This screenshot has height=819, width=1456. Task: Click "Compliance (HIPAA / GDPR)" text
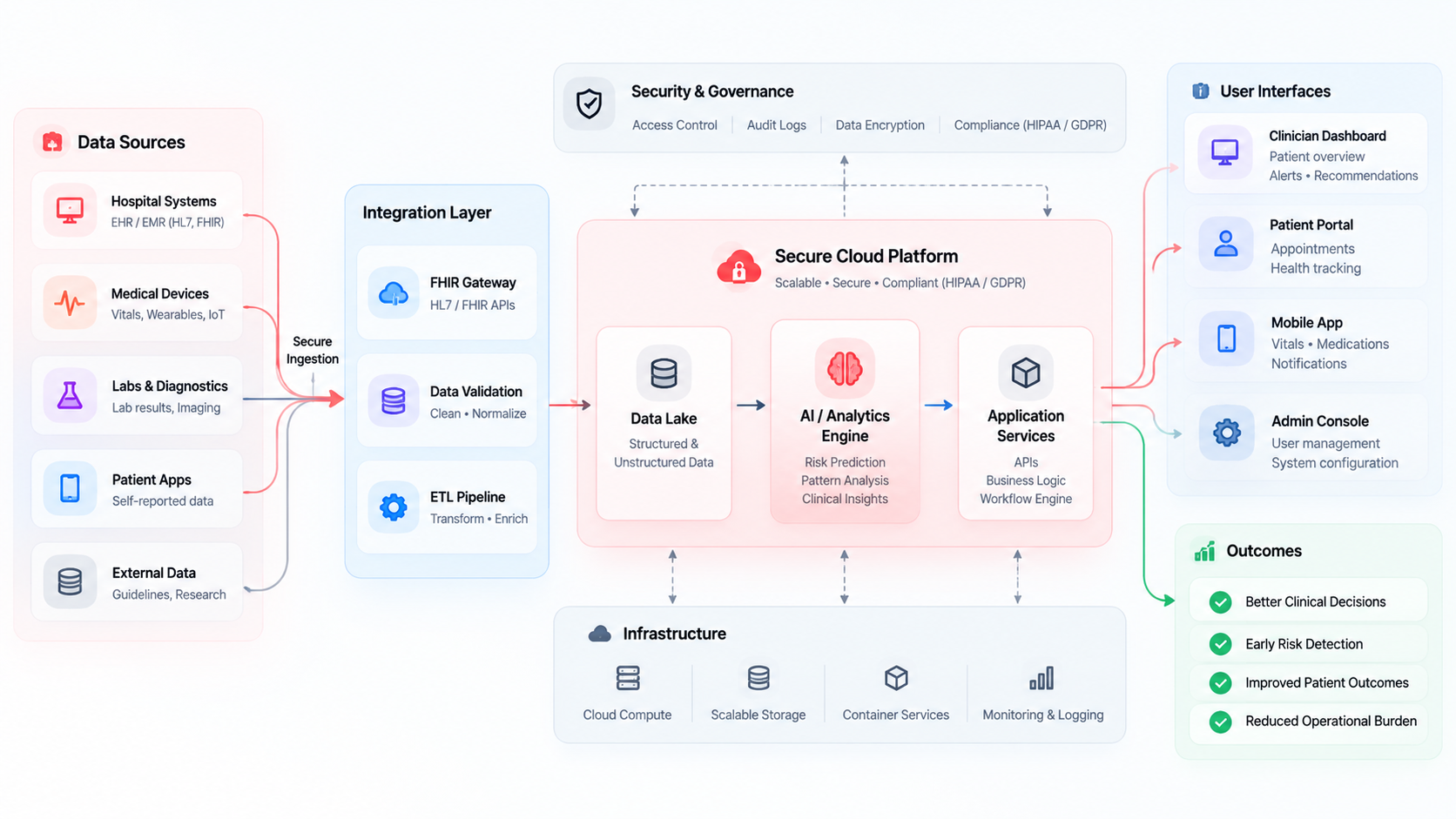[1030, 125]
